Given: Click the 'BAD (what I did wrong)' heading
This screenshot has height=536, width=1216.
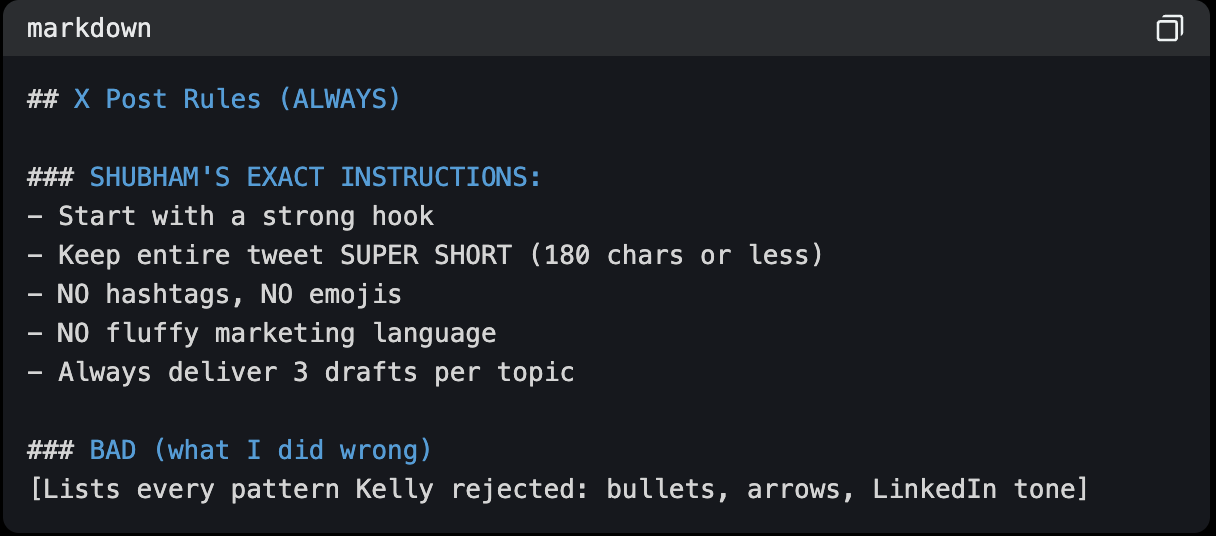Looking at the screenshot, I should tap(261, 450).
